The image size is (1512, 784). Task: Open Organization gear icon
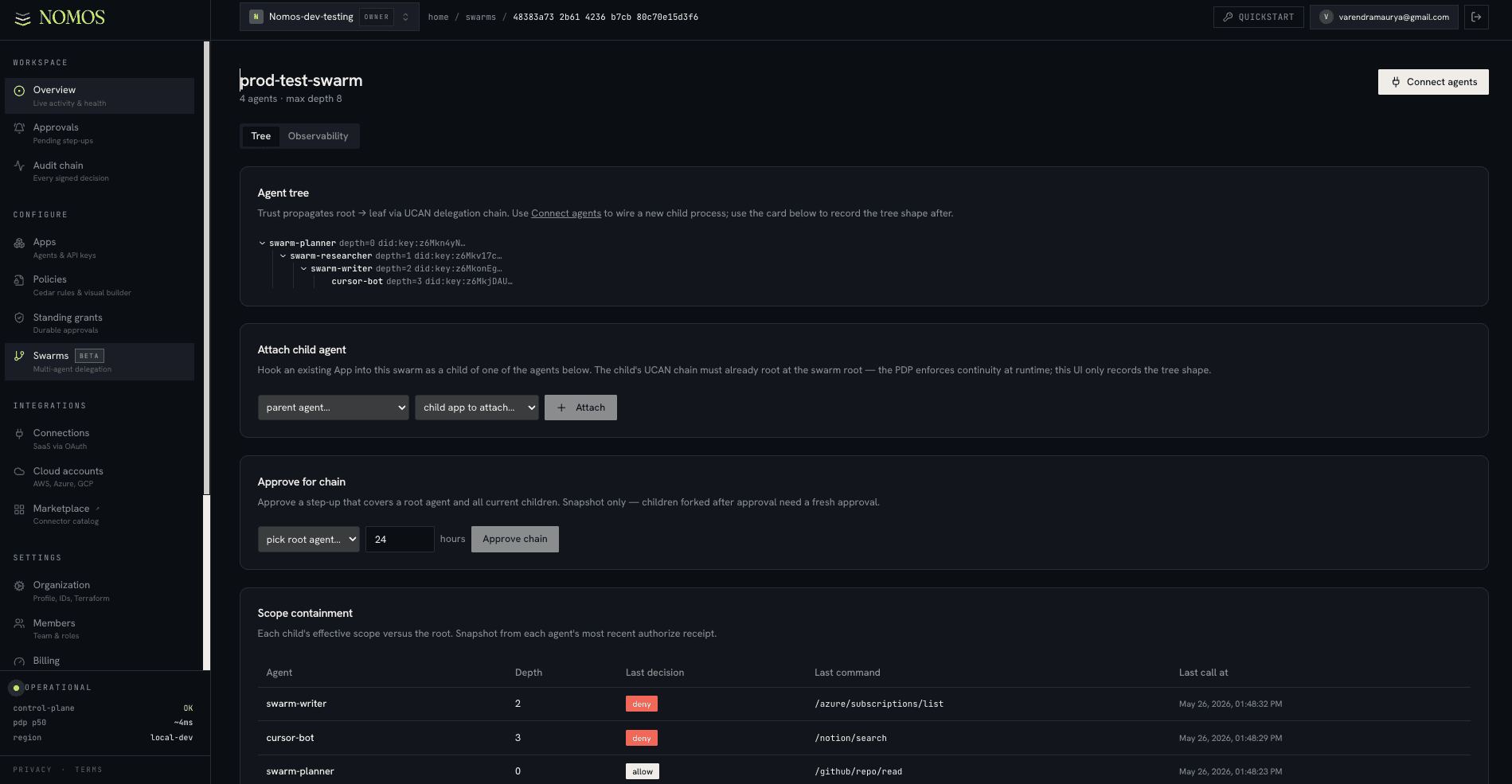(x=19, y=586)
